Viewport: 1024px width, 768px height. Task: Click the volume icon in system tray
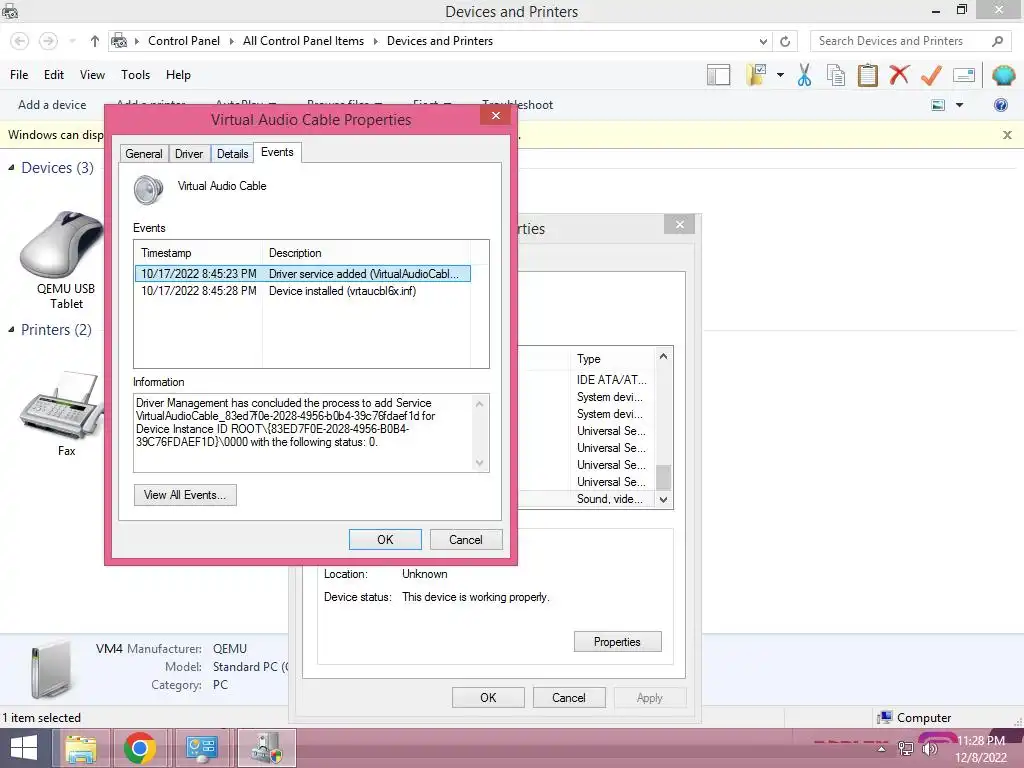coord(929,748)
